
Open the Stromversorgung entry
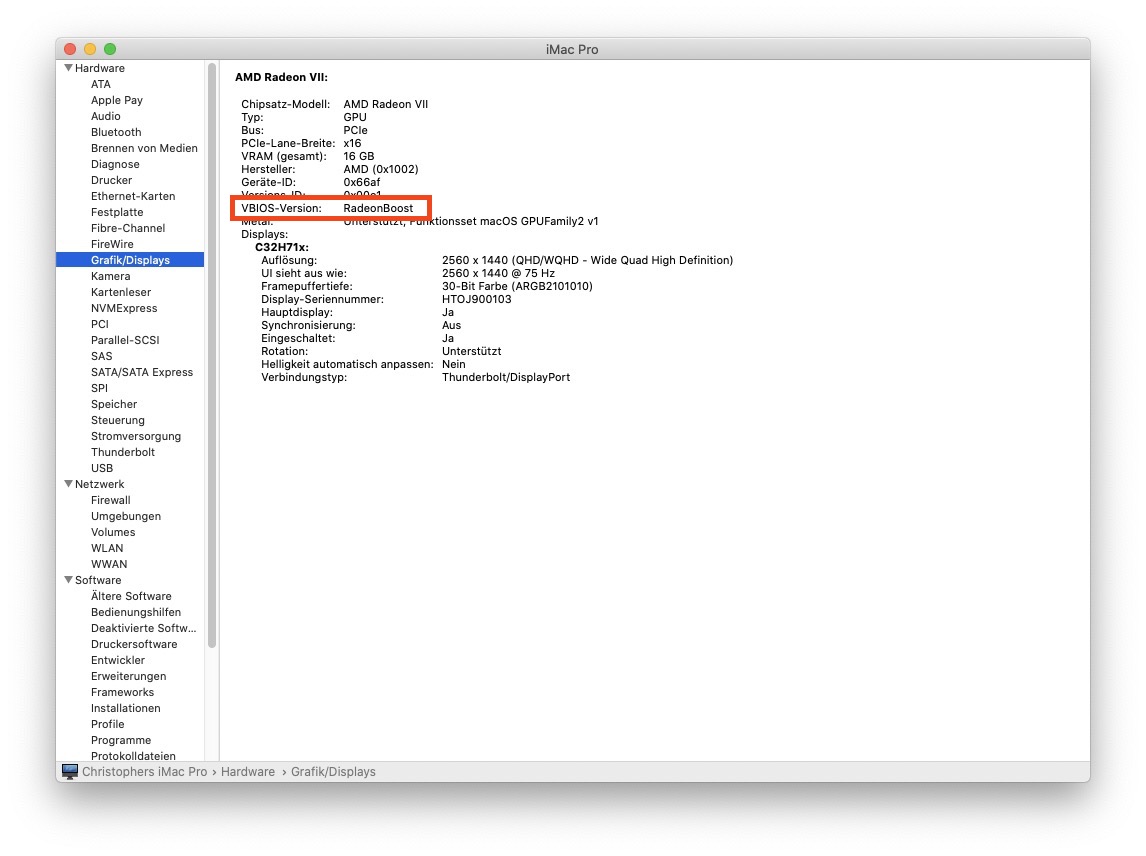136,436
